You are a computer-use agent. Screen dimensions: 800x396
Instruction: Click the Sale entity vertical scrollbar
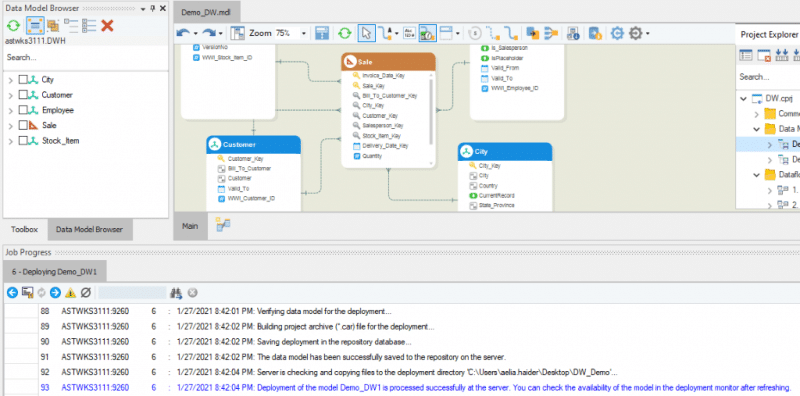pyautogui.click(x=432, y=119)
